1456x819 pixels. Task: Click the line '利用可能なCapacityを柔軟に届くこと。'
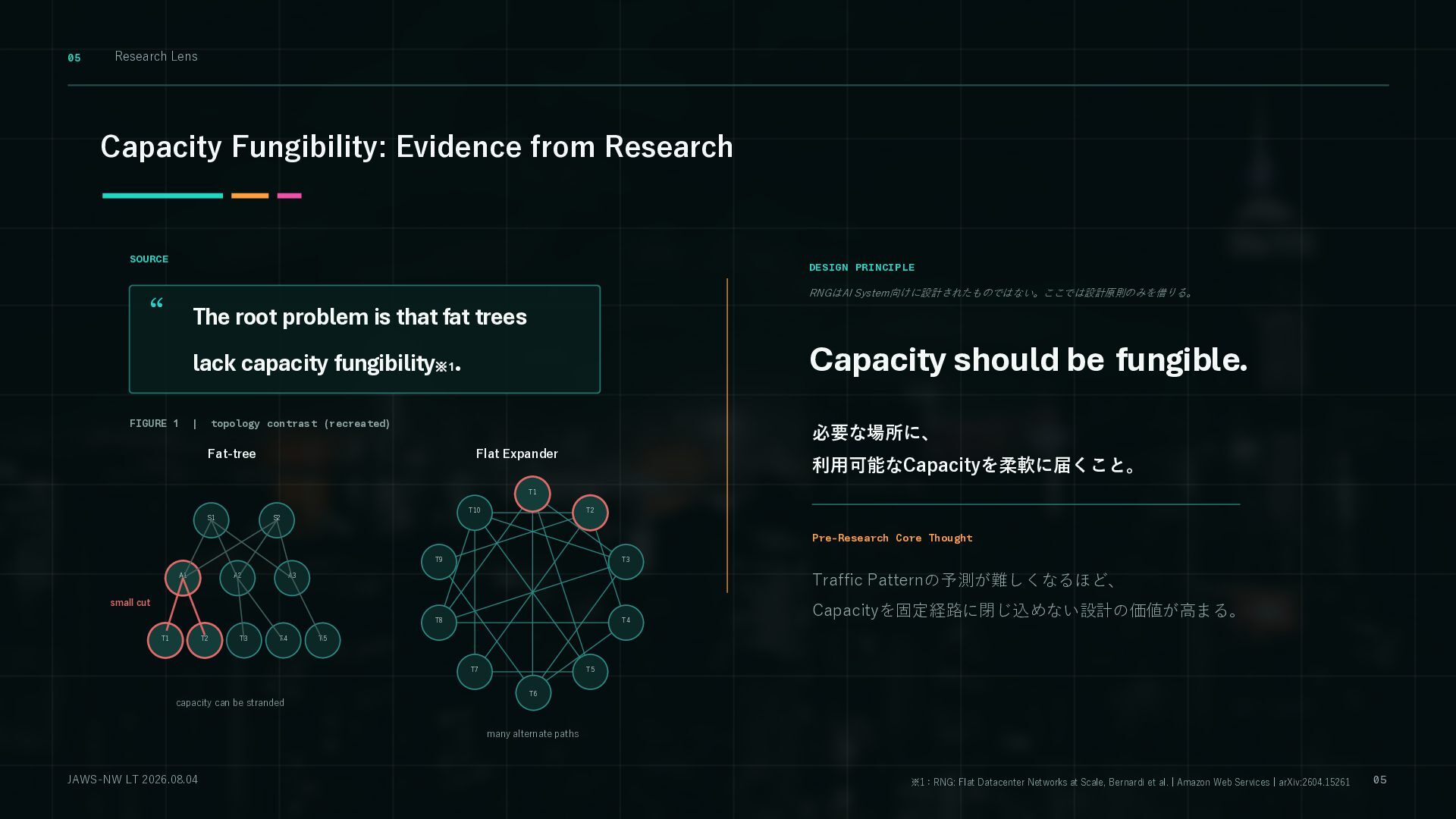[974, 466]
